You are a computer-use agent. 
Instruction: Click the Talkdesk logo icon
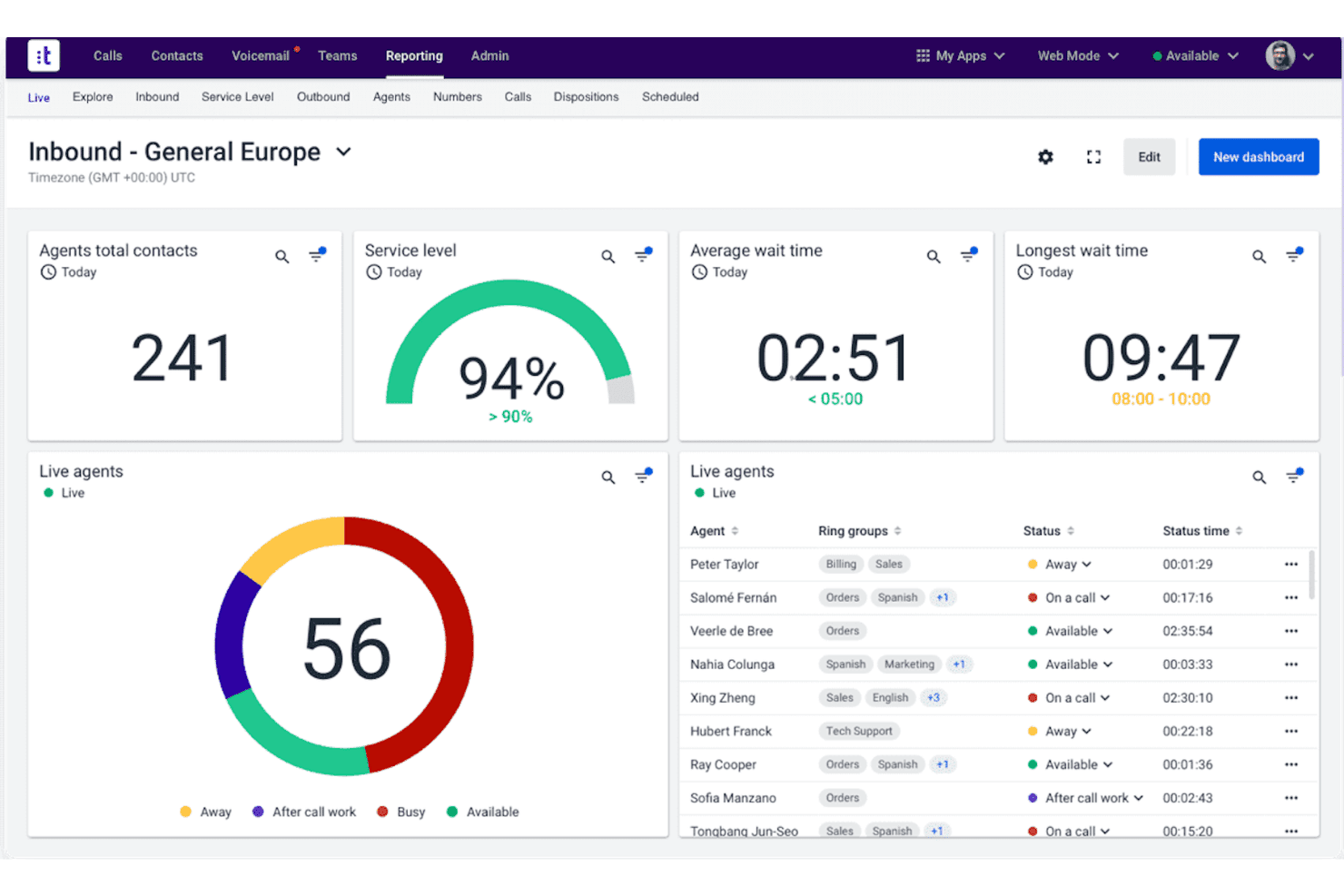pos(44,55)
